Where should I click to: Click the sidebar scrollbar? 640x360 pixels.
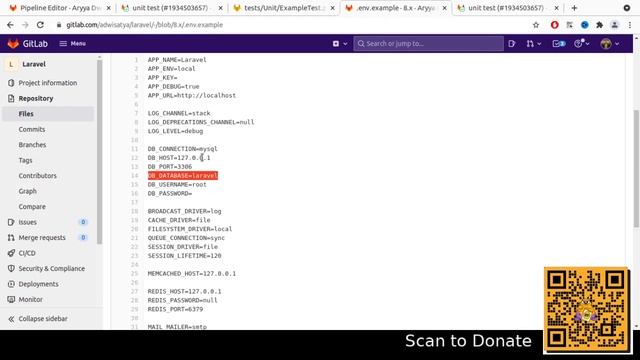(100, 151)
